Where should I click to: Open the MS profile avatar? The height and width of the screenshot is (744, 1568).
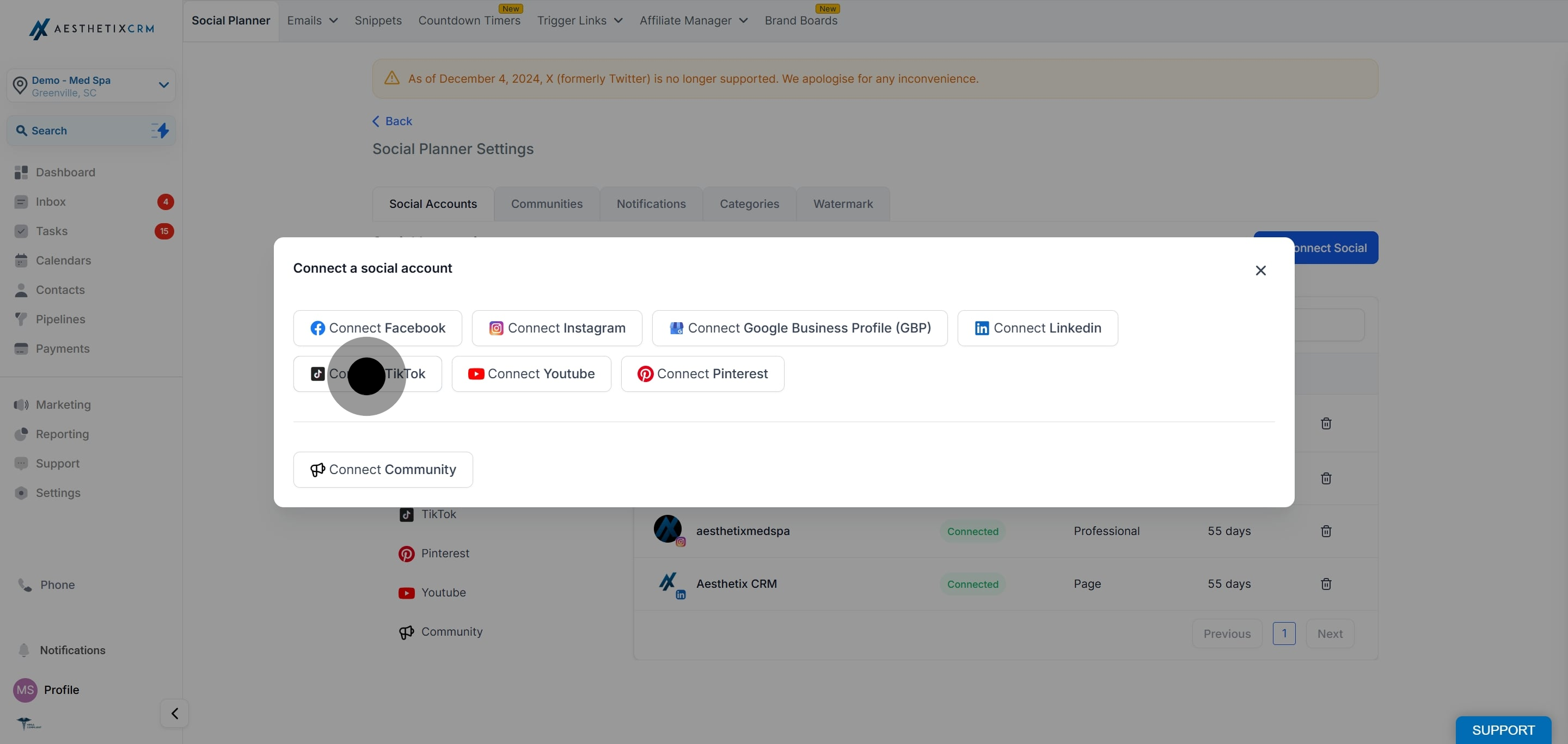25,690
